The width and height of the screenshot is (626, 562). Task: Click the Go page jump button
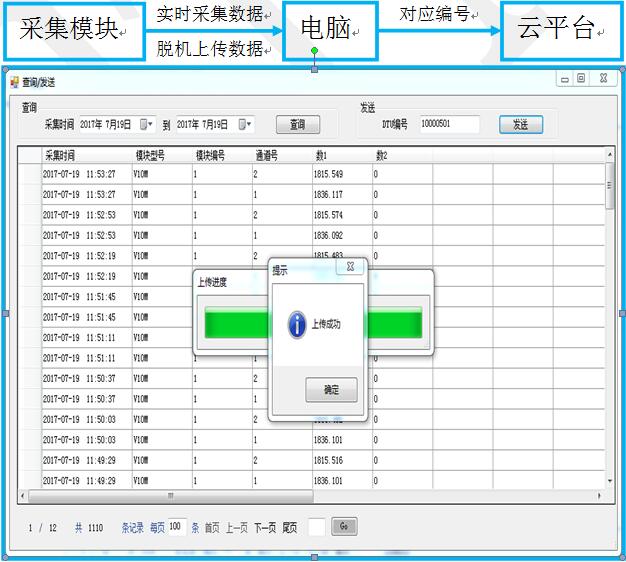click(343, 526)
